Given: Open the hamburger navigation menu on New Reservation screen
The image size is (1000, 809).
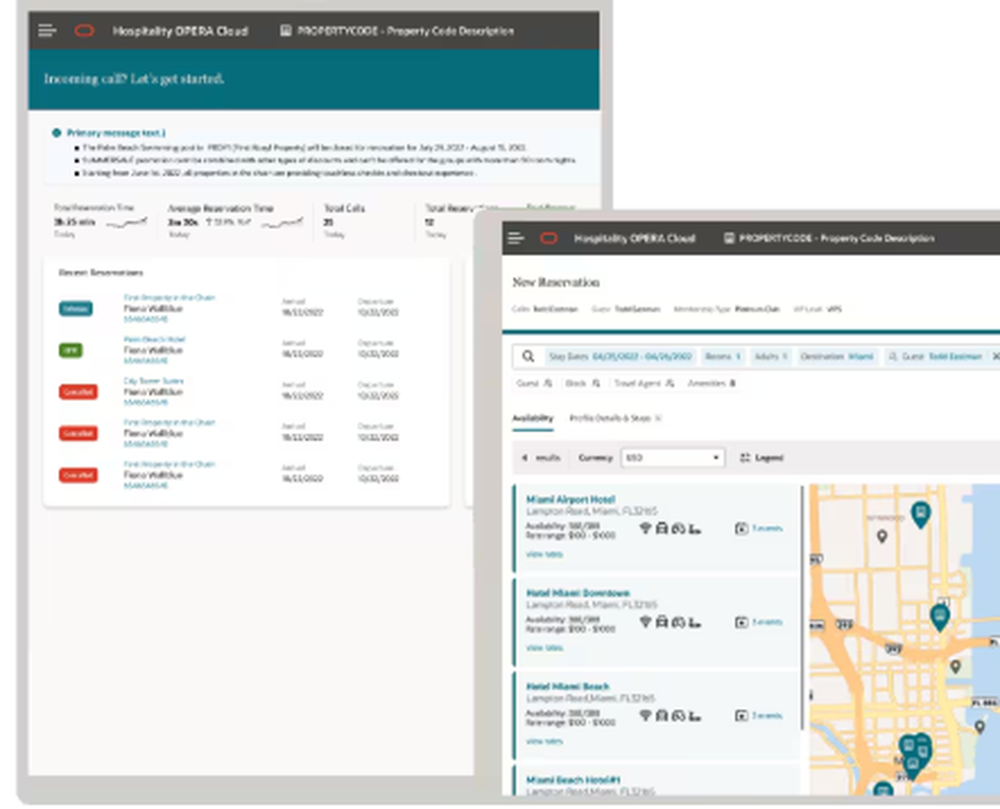Looking at the screenshot, I should pos(515,238).
